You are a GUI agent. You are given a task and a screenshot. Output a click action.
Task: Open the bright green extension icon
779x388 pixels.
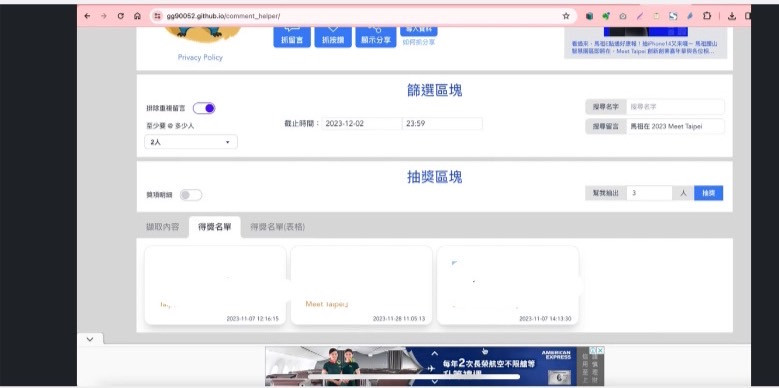606,16
